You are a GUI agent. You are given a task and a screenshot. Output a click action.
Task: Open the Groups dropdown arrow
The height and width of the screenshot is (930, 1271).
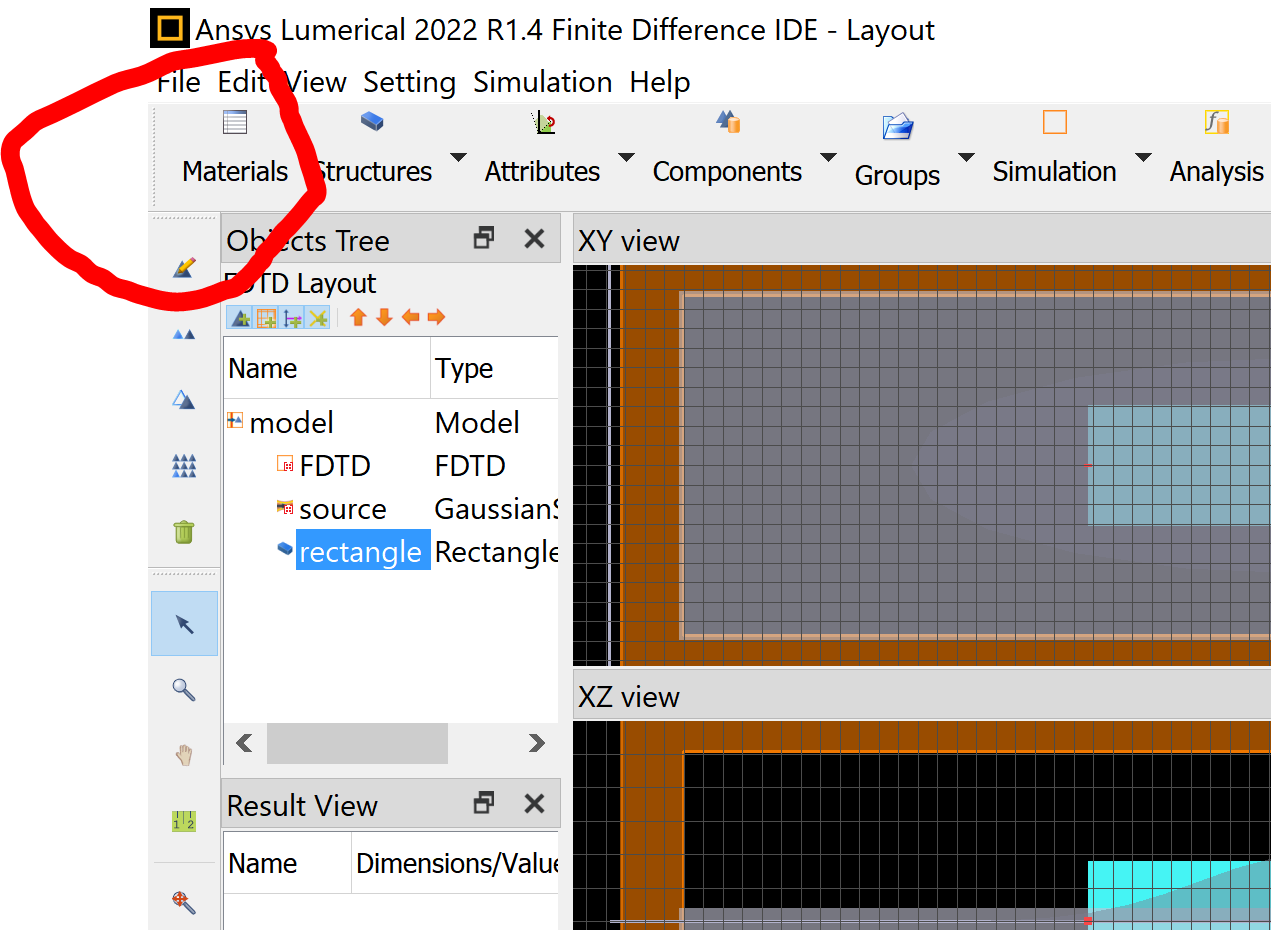966,157
